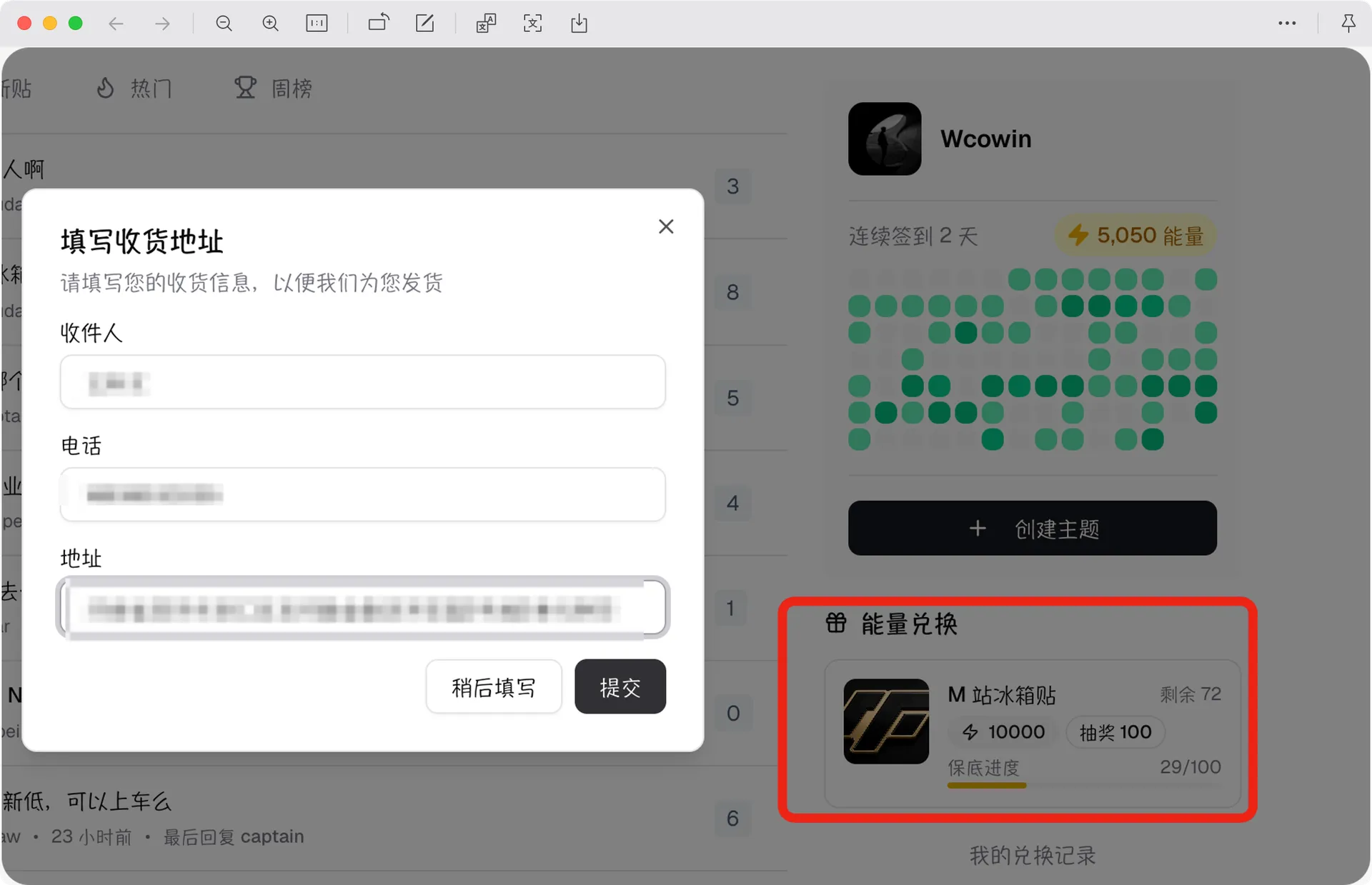The image size is (1372, 885).
Task: Open the 热门 tab
Action: (x=134, y=89)
